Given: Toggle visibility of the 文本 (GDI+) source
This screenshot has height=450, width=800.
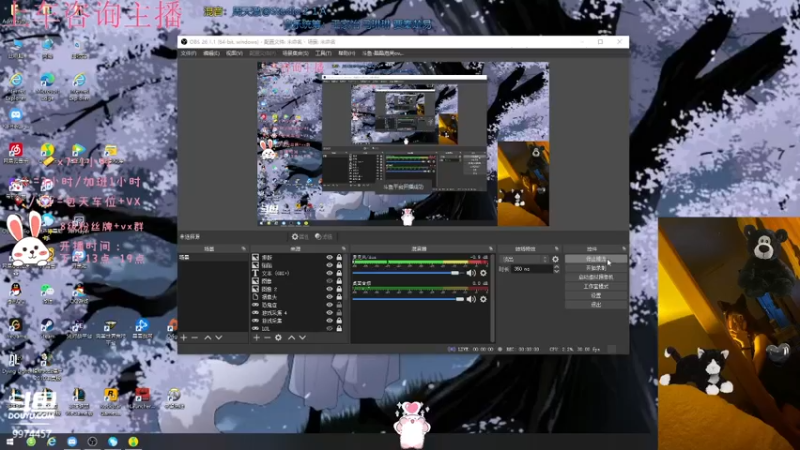Looking at the screenshot, I should click(x=330, y=273).
